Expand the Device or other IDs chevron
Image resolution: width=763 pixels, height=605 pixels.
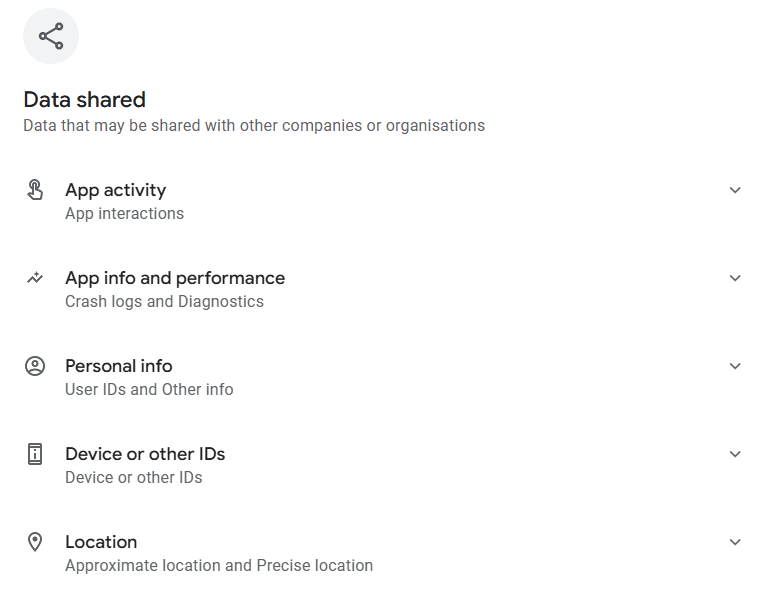click(x=735, y=454)
